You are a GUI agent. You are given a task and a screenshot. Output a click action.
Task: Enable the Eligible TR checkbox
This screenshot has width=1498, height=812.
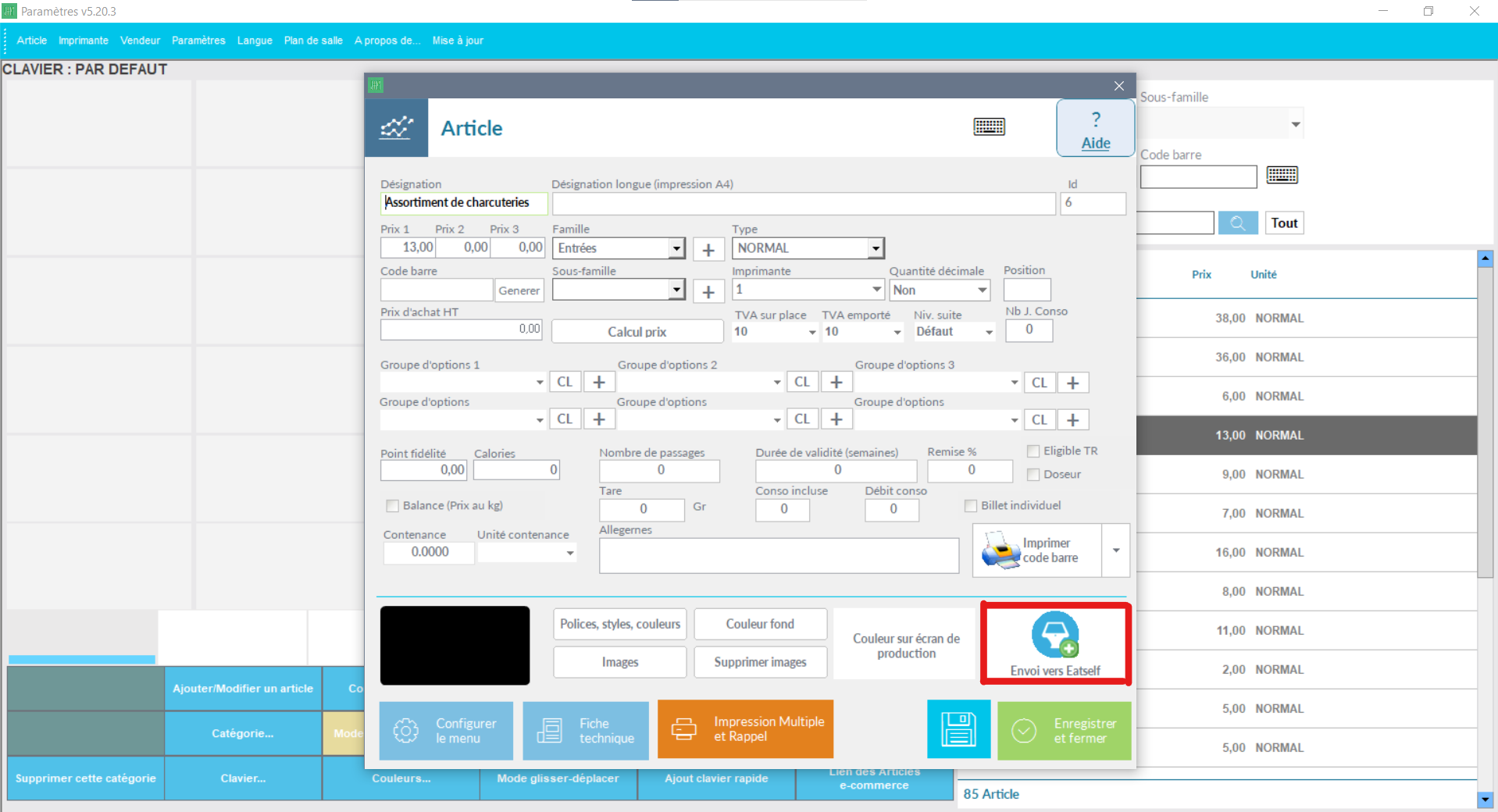1033,451
